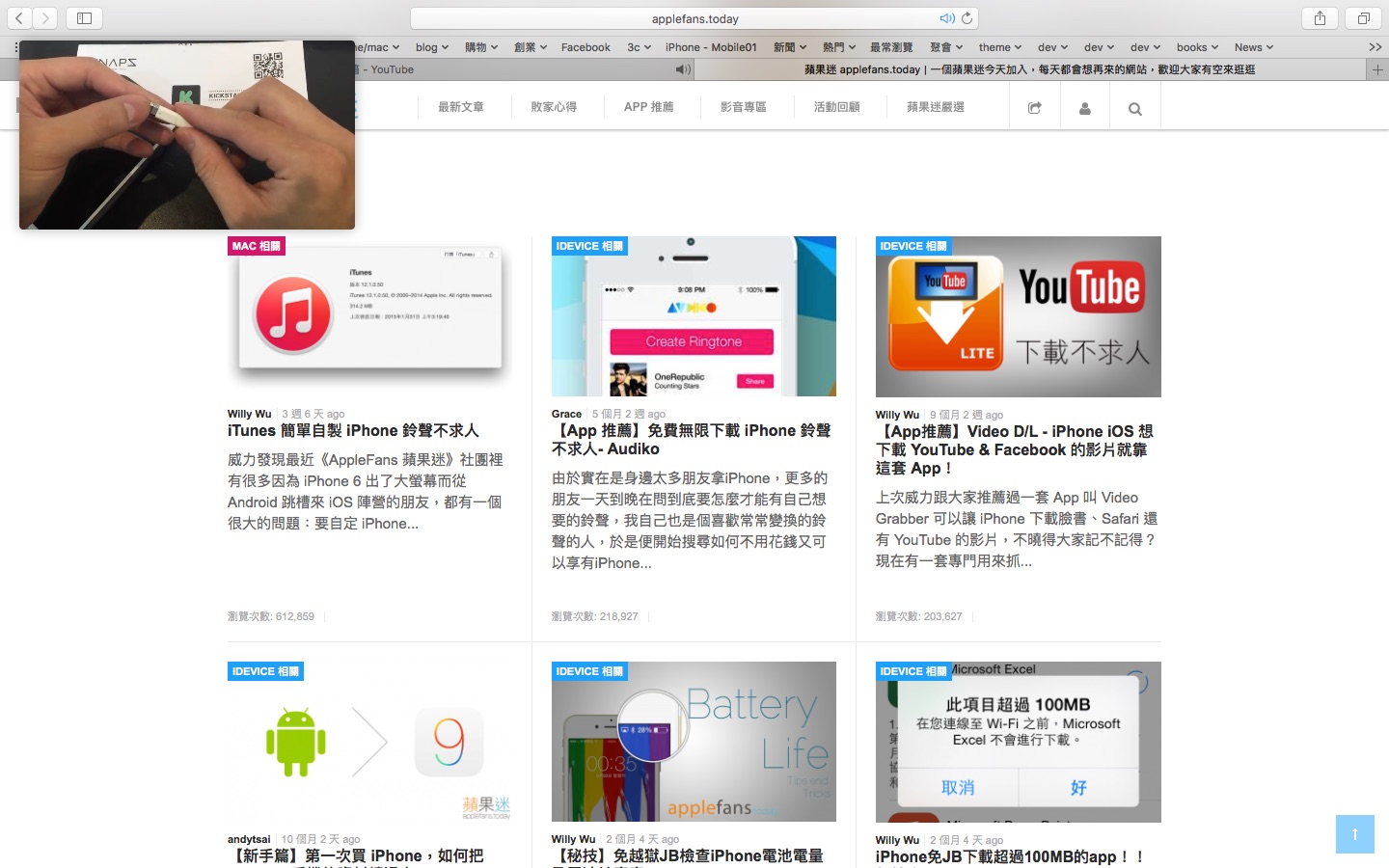
Task: Expand the News bookmarks folder
Action: (1254, 47)
